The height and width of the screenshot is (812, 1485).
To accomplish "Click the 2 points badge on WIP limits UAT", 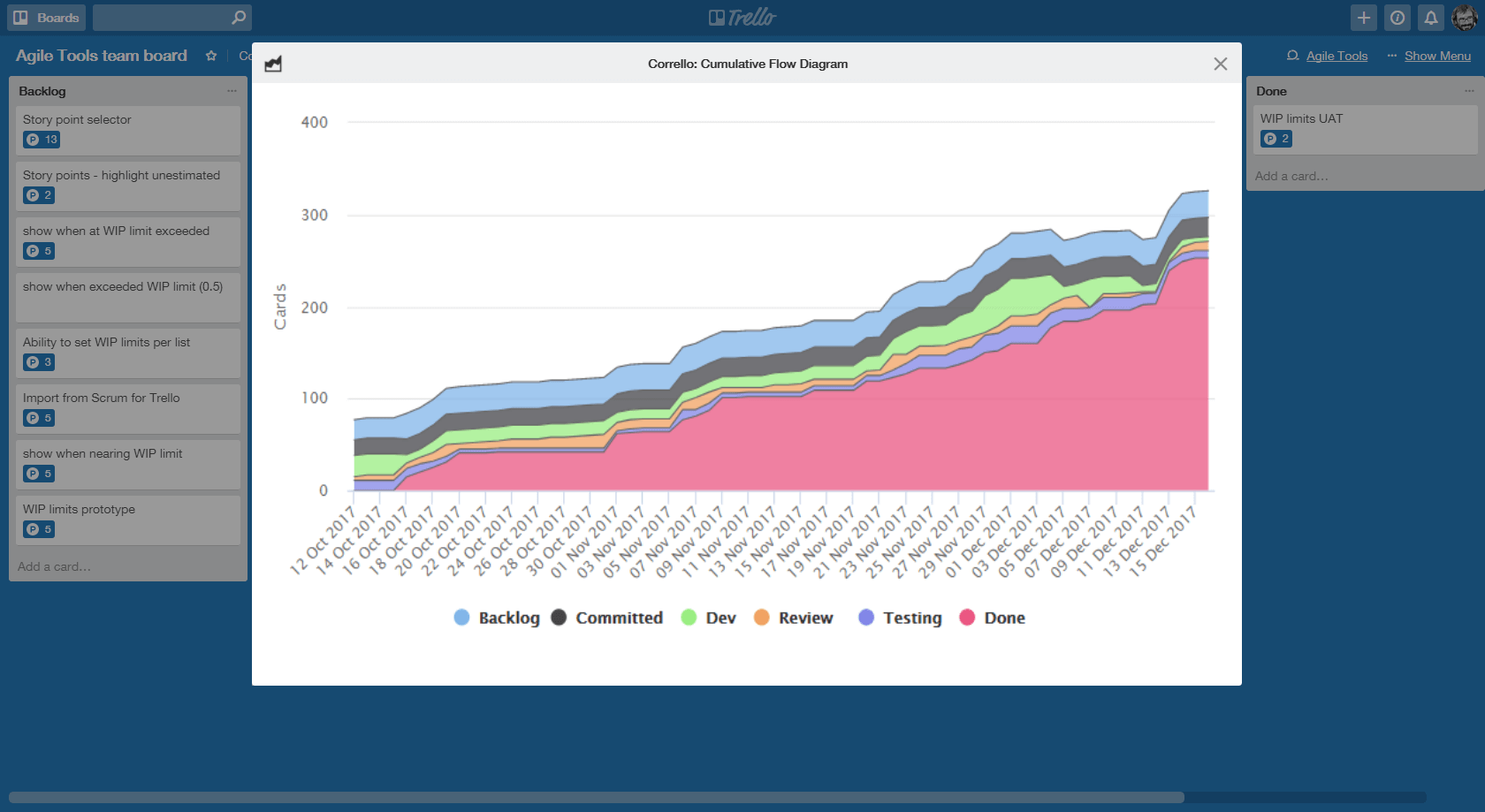I will click(1276, 139).
